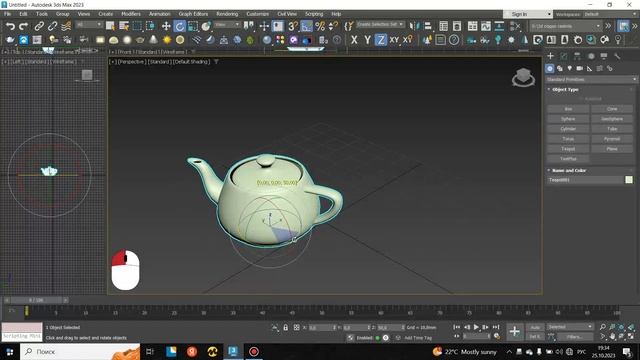Toggle the Z axis constraint
Viewport: 640px width, 360px height.
(x=380, y=40)
